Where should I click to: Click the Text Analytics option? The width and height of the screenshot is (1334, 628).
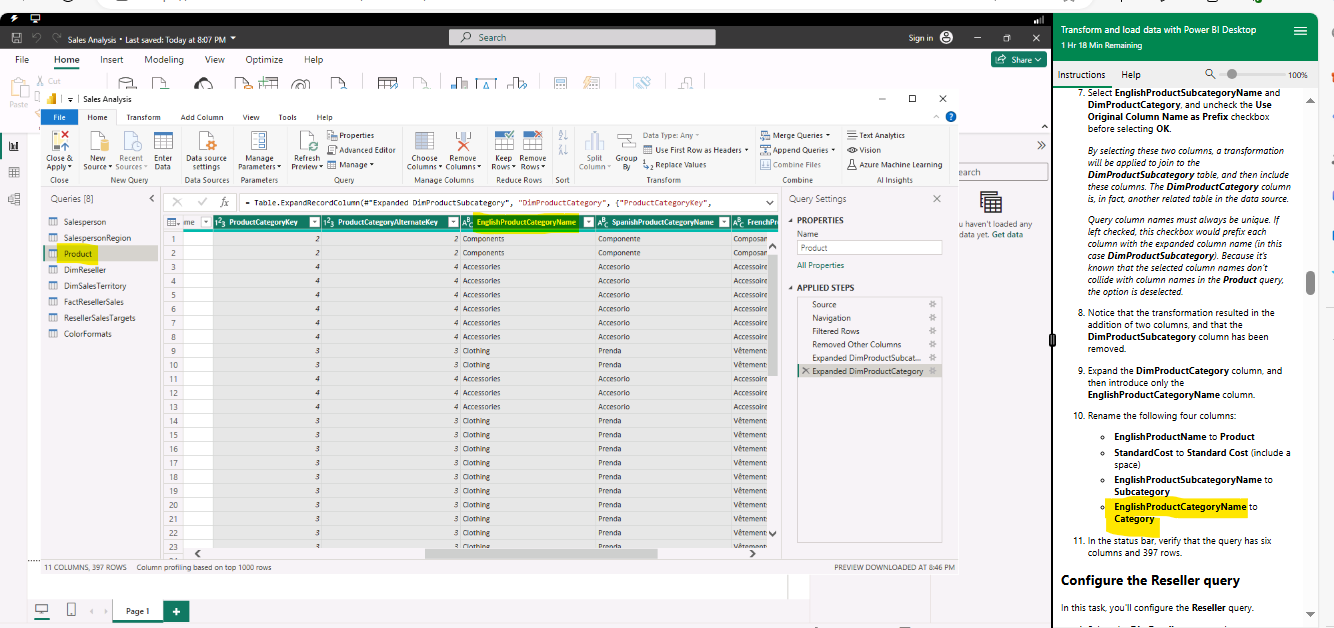coord(875,135)
